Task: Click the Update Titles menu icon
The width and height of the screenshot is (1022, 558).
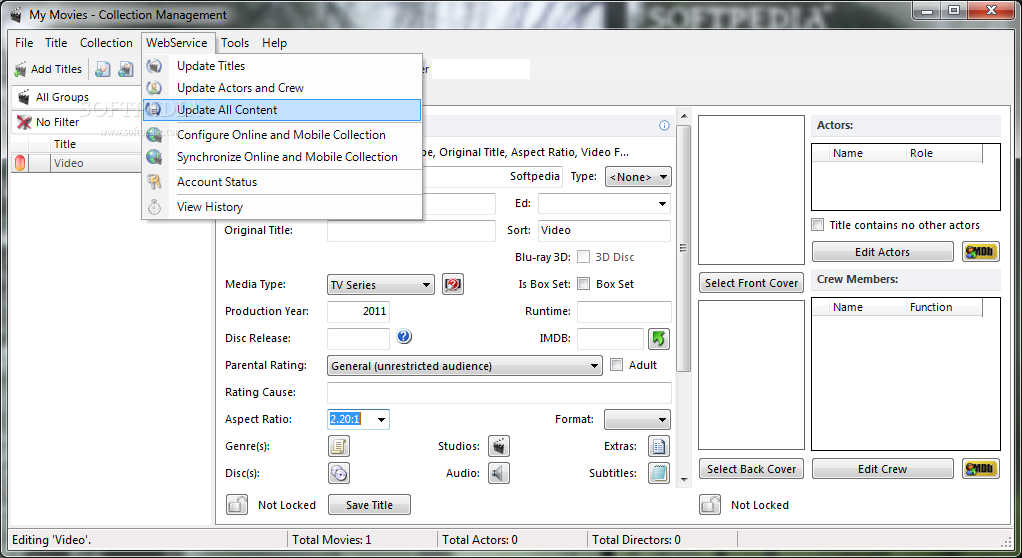Action: (x=154, y=66)
